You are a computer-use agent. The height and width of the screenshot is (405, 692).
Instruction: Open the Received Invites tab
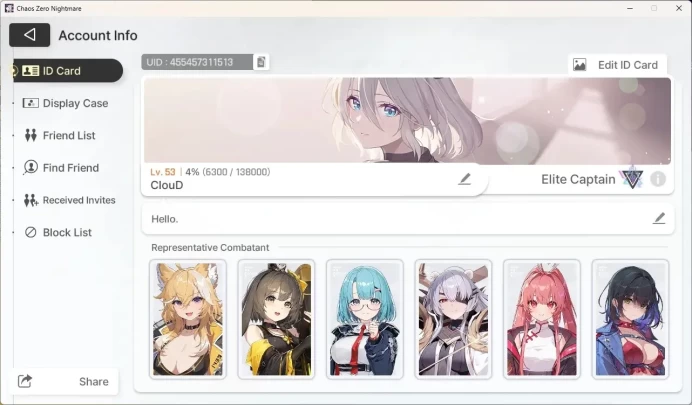click(x=69, y=200)
